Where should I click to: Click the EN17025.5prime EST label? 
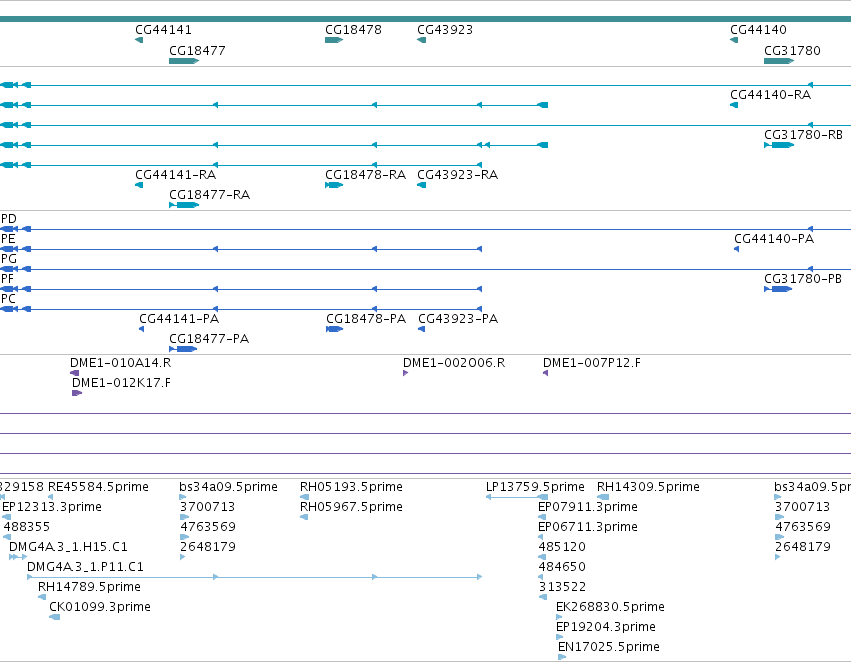coord(609,647)
